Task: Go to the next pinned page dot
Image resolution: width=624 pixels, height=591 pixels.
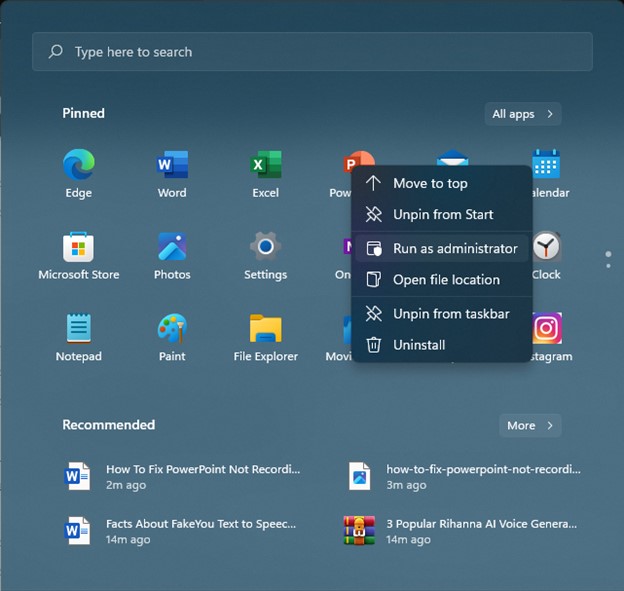Action: pyautogui.click(x=608, y=265)
